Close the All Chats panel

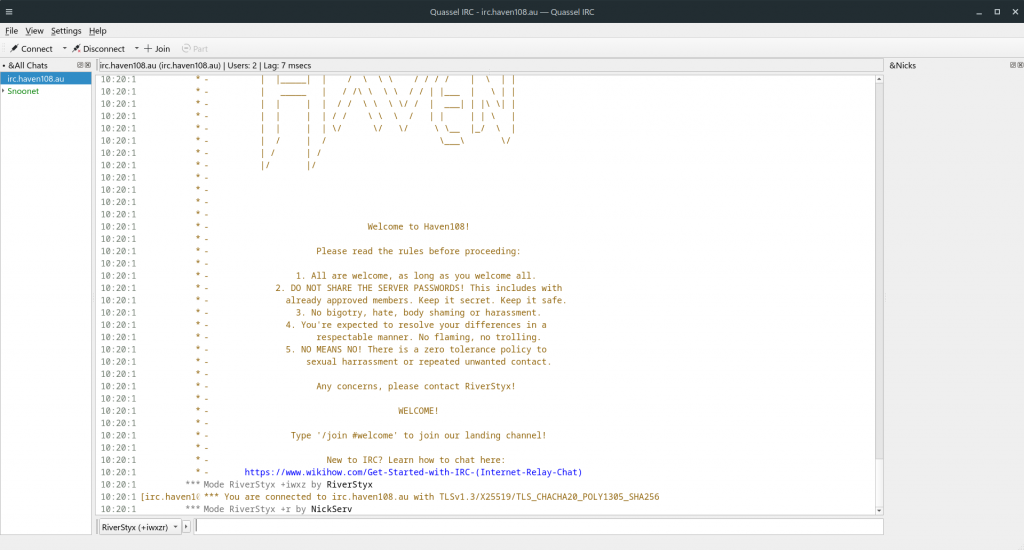point(88,65)
